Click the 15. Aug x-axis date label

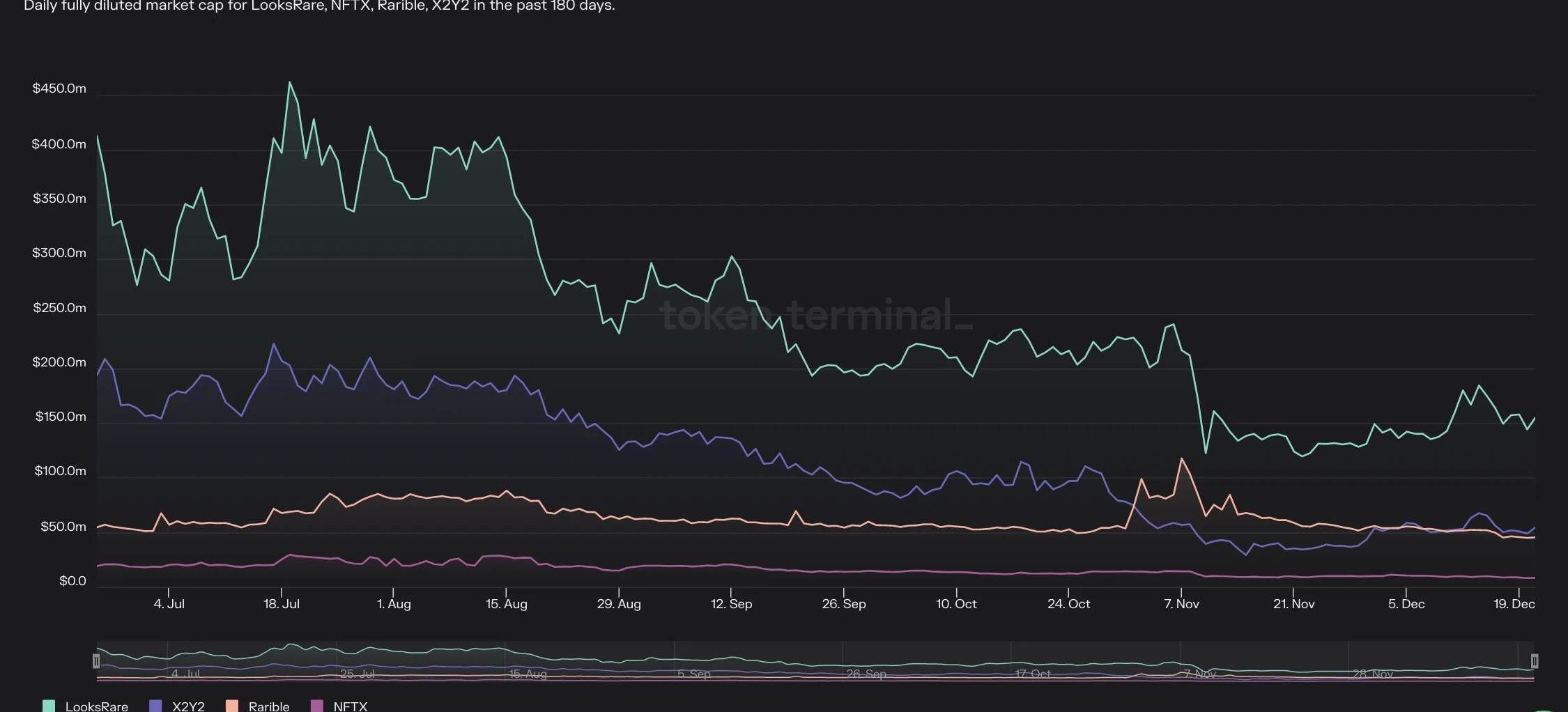click(506, 604)
